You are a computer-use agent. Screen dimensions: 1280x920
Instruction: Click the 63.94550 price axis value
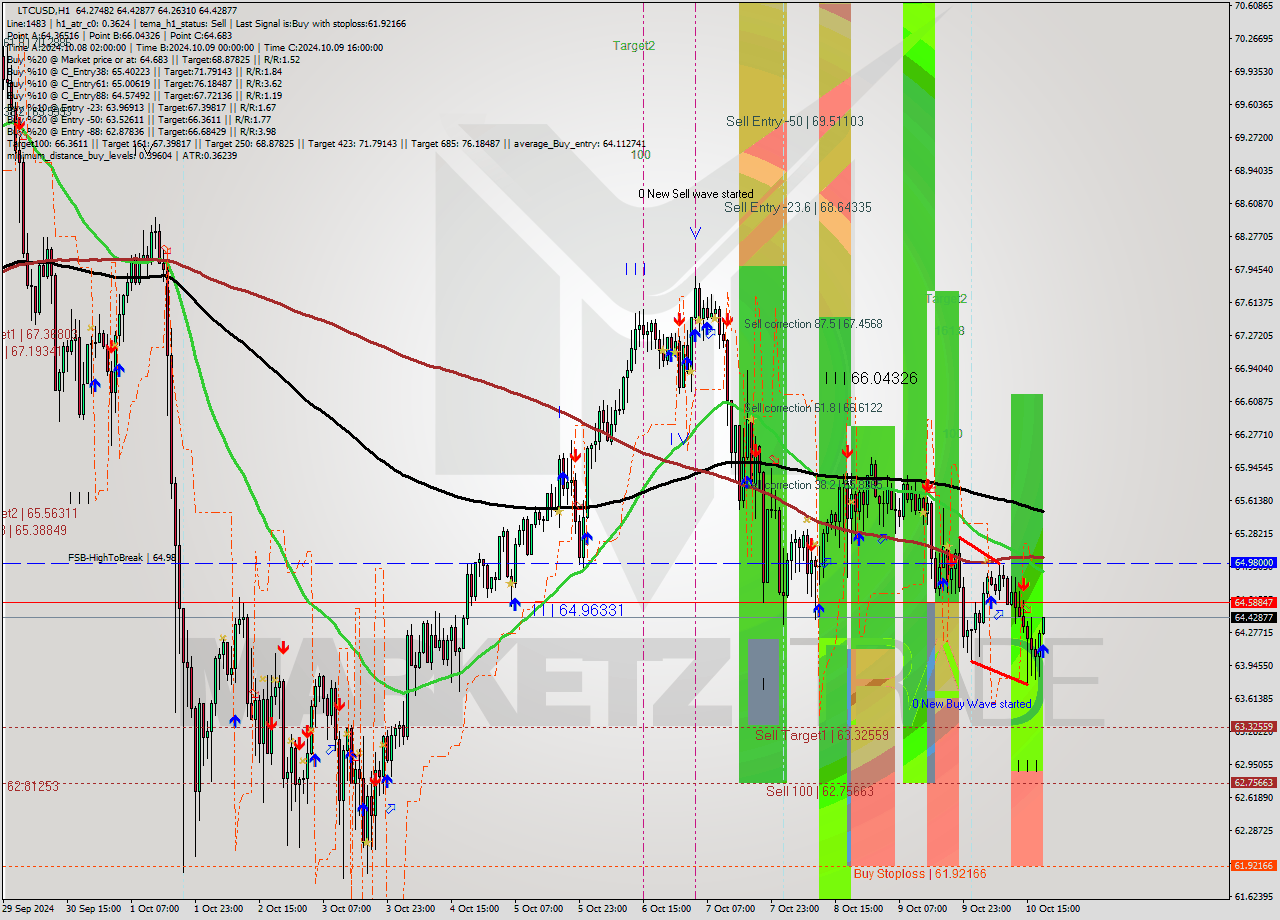(1254, 666)
